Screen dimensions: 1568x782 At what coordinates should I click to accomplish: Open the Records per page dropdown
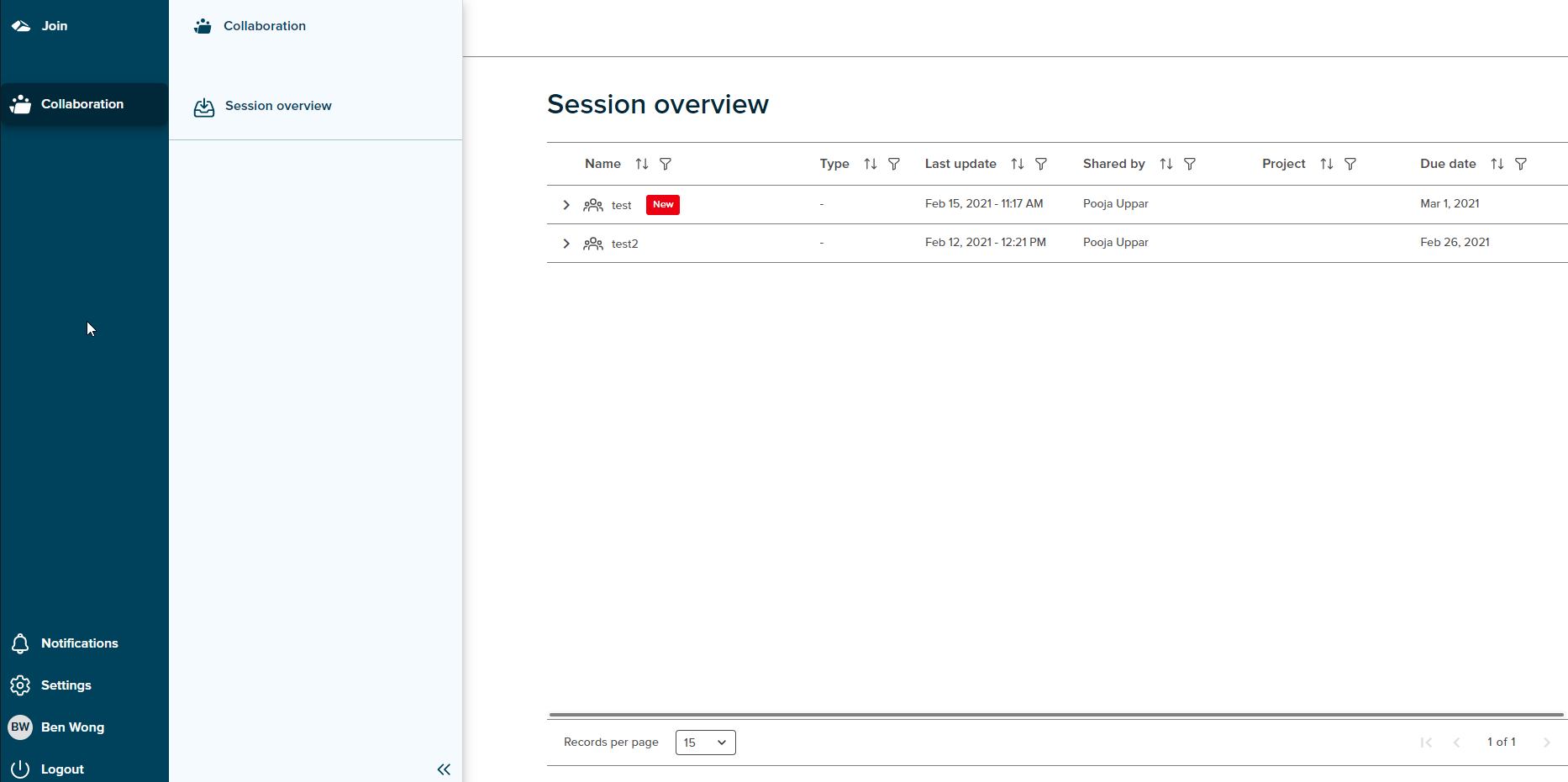tap(705, 743)
